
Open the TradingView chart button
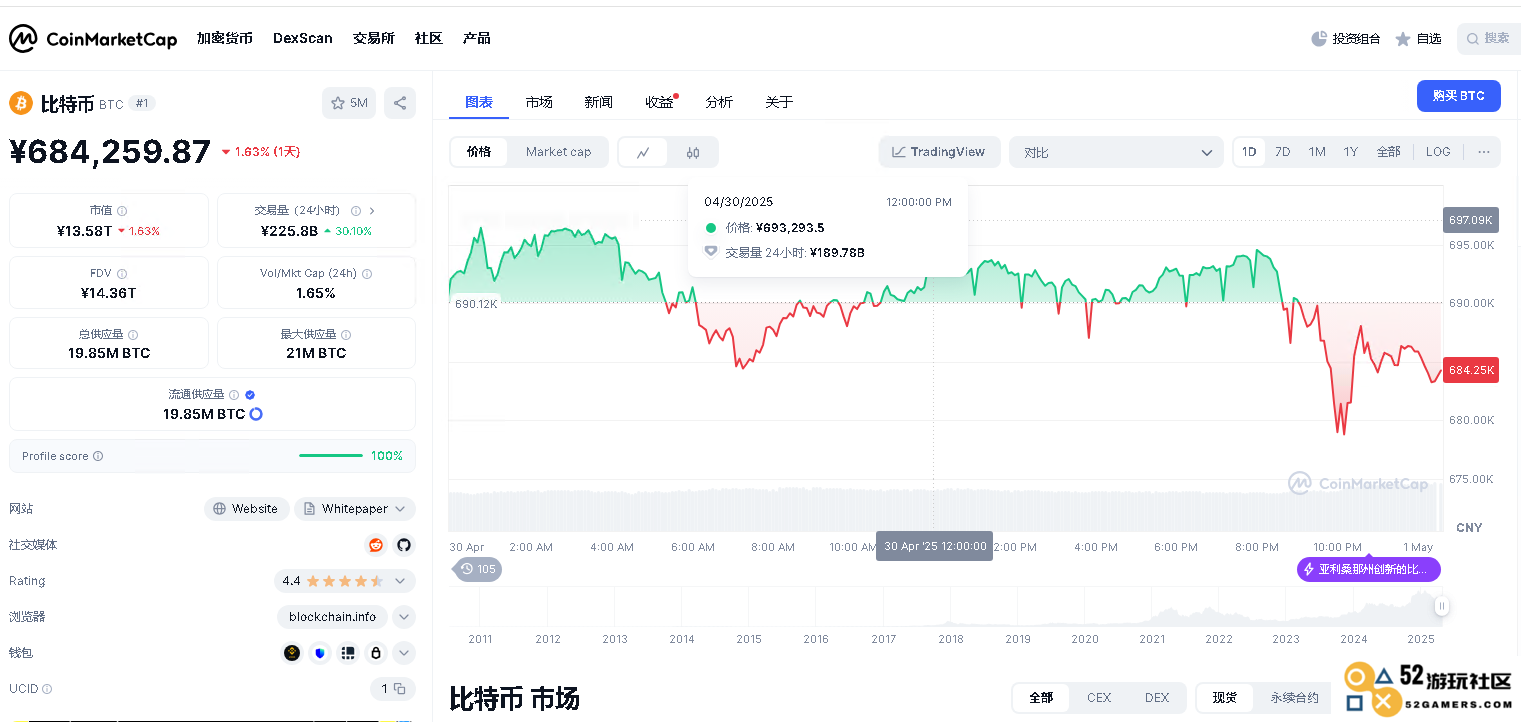(x=939, y=152)
